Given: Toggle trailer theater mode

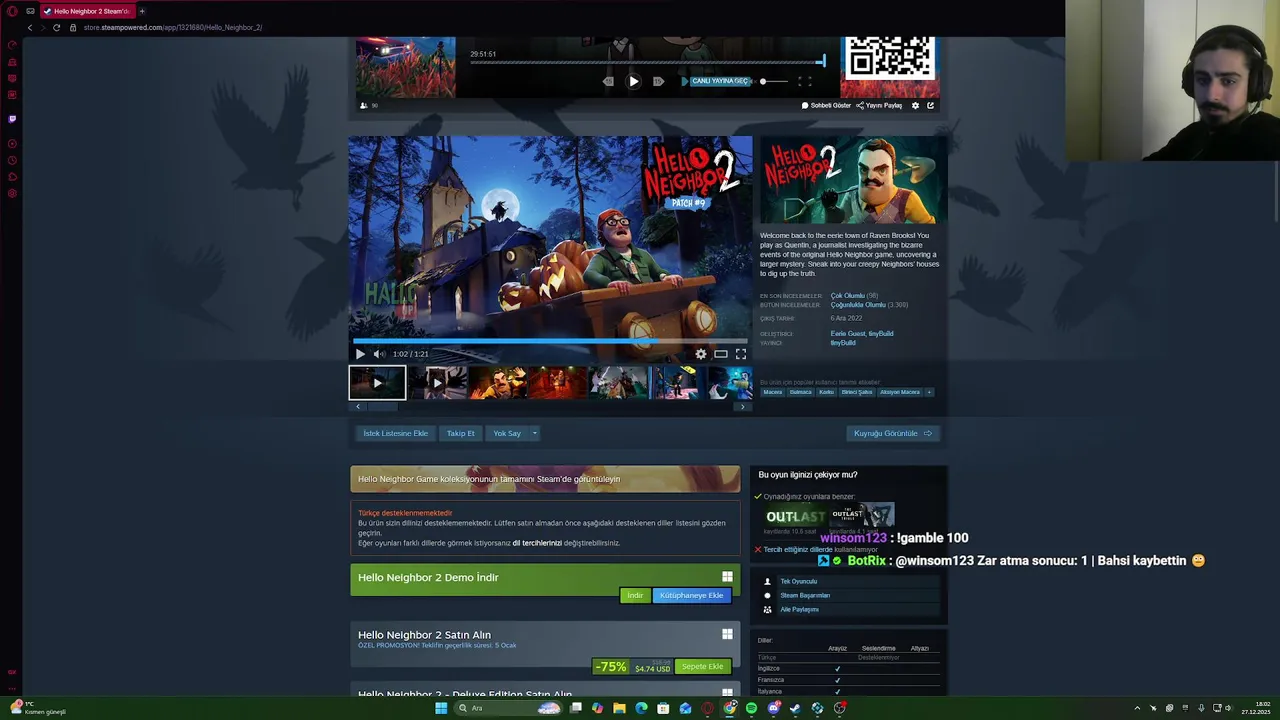Looking at the screenshot, I should [721, 354].
